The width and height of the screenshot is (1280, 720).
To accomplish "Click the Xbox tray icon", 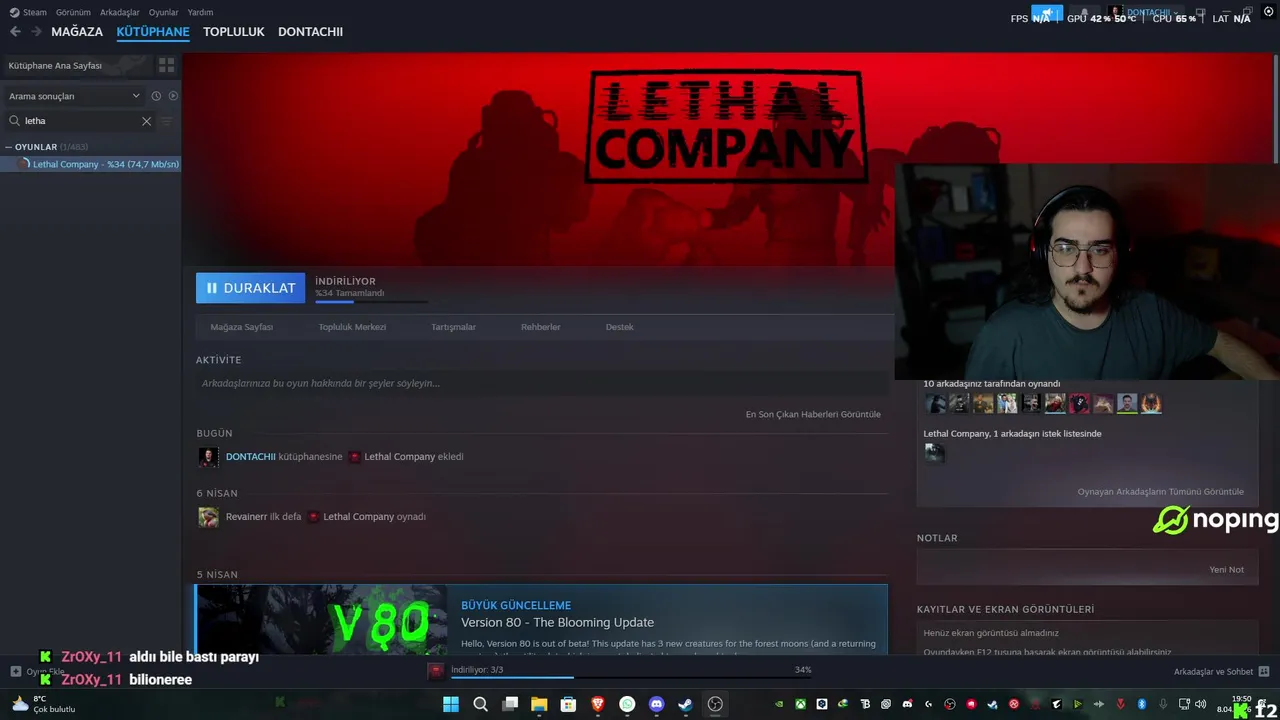I will point(801,704).
